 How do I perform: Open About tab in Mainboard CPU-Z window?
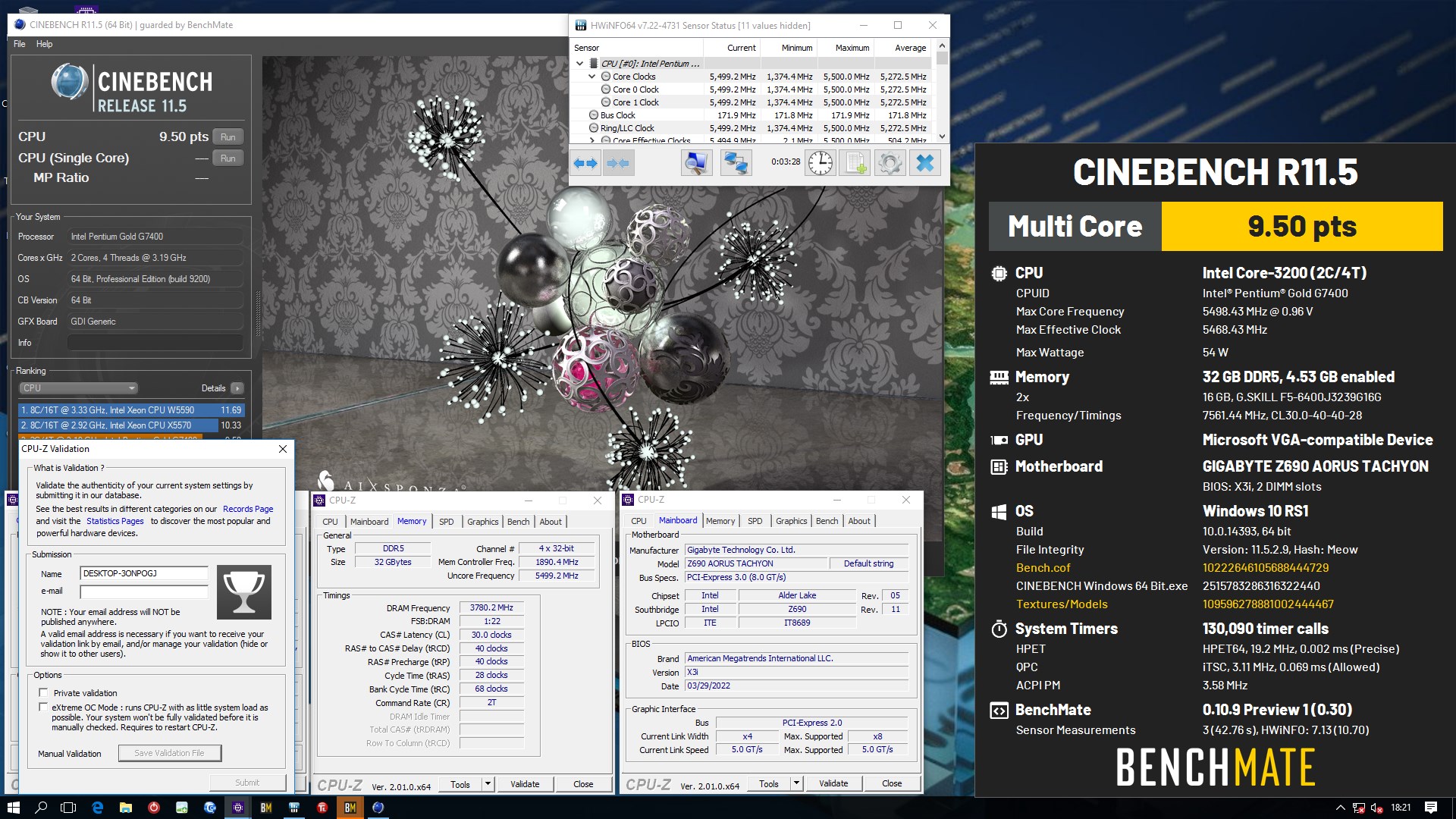coord(859,521)
